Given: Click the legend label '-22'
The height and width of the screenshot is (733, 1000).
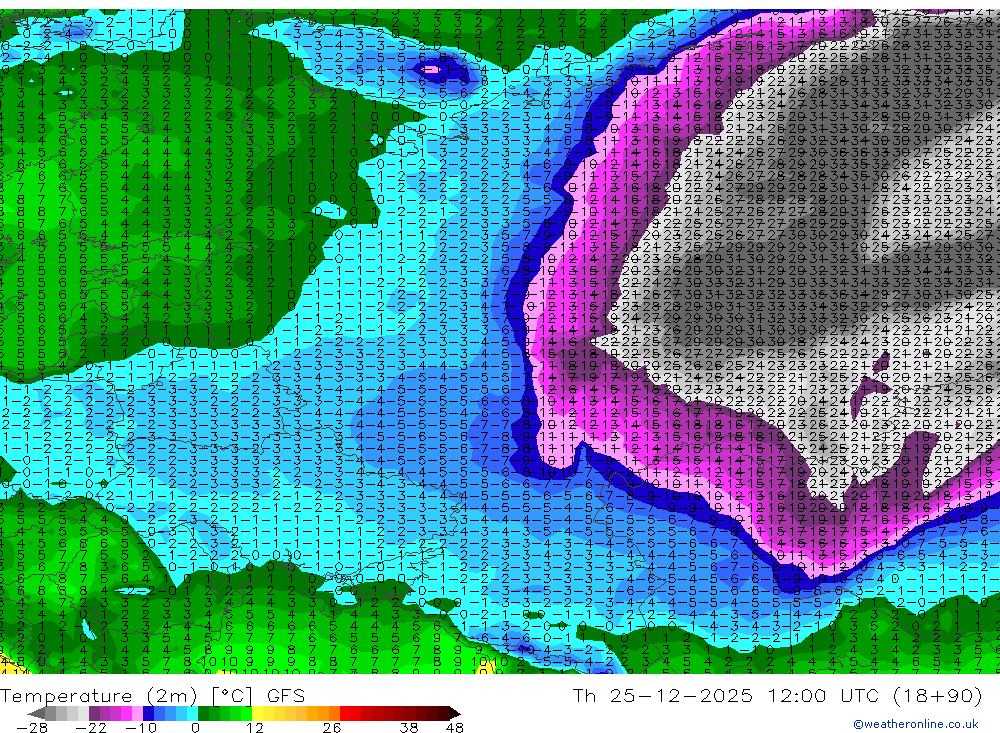Looking at the screenshot, I should click(91, 728).
